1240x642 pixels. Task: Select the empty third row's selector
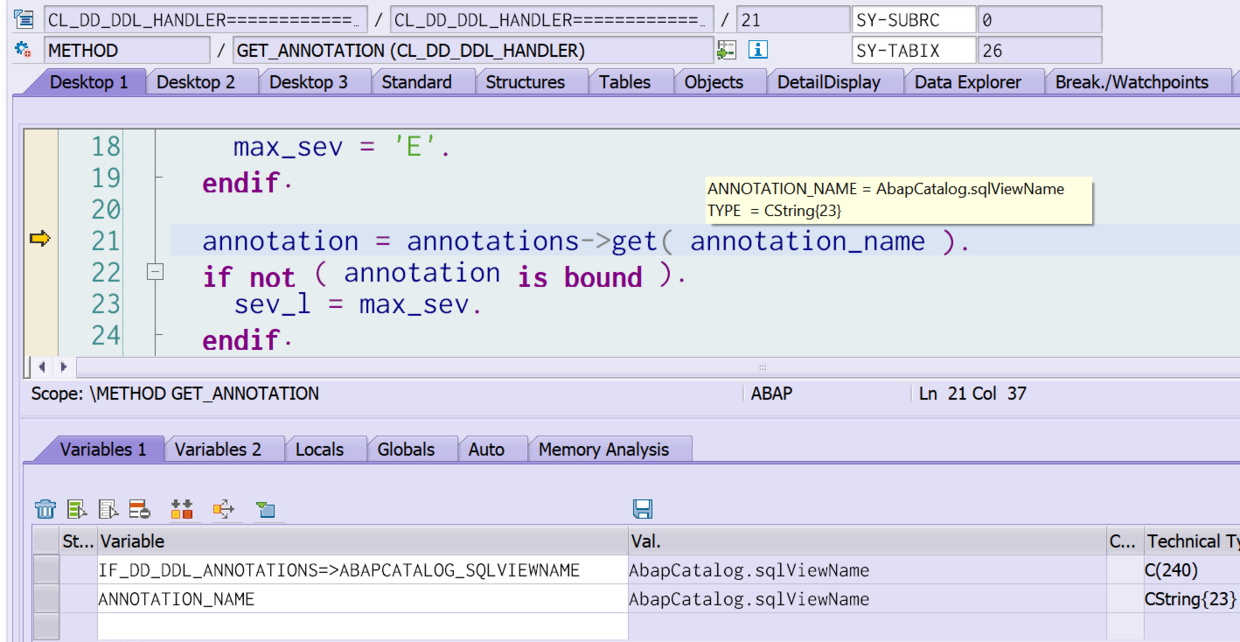tap(46, 627)
